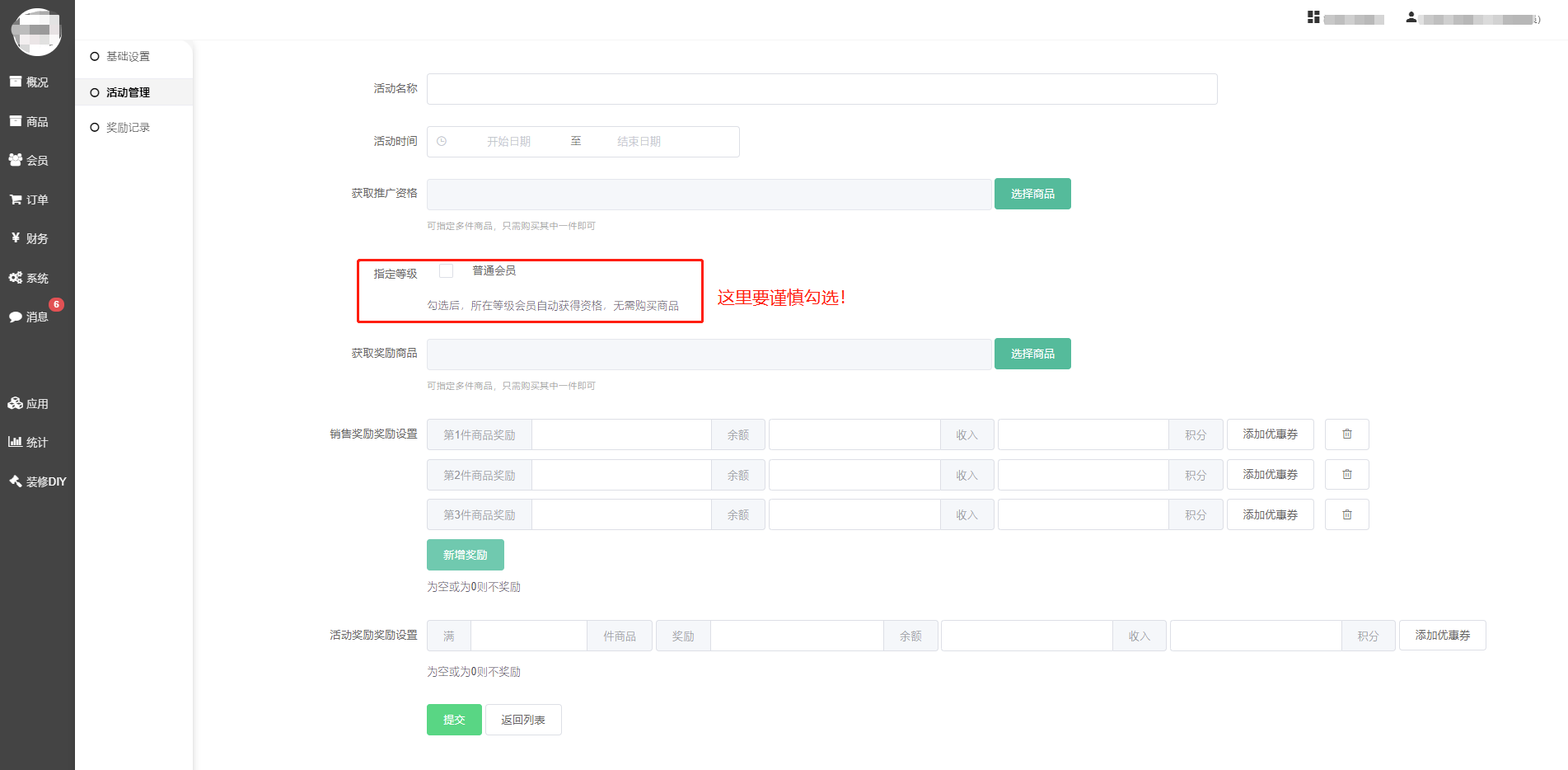The height and width of the screenshot is (770, 1568).
Task: Open the 结束日期 date picker
Action: click(x=639, y=142)
